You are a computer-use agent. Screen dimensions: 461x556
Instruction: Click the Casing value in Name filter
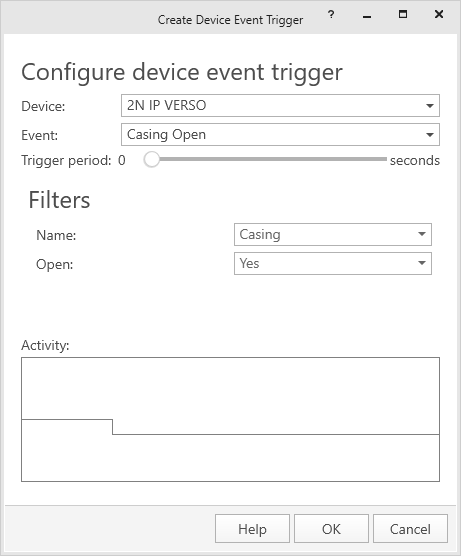pos(260,234)
